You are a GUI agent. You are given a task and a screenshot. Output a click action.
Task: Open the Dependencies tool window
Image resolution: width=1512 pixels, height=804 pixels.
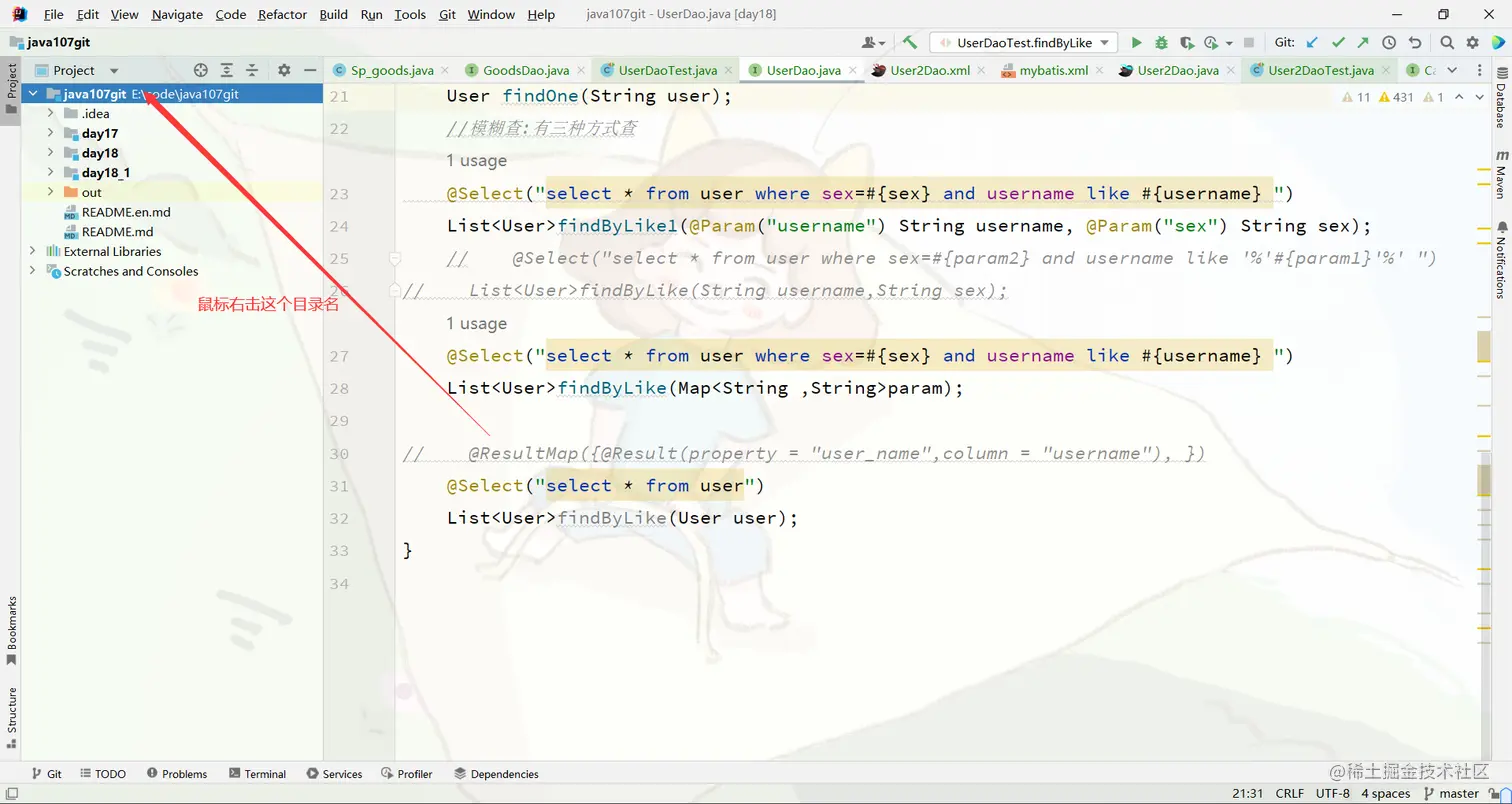[x=496, y=774]
